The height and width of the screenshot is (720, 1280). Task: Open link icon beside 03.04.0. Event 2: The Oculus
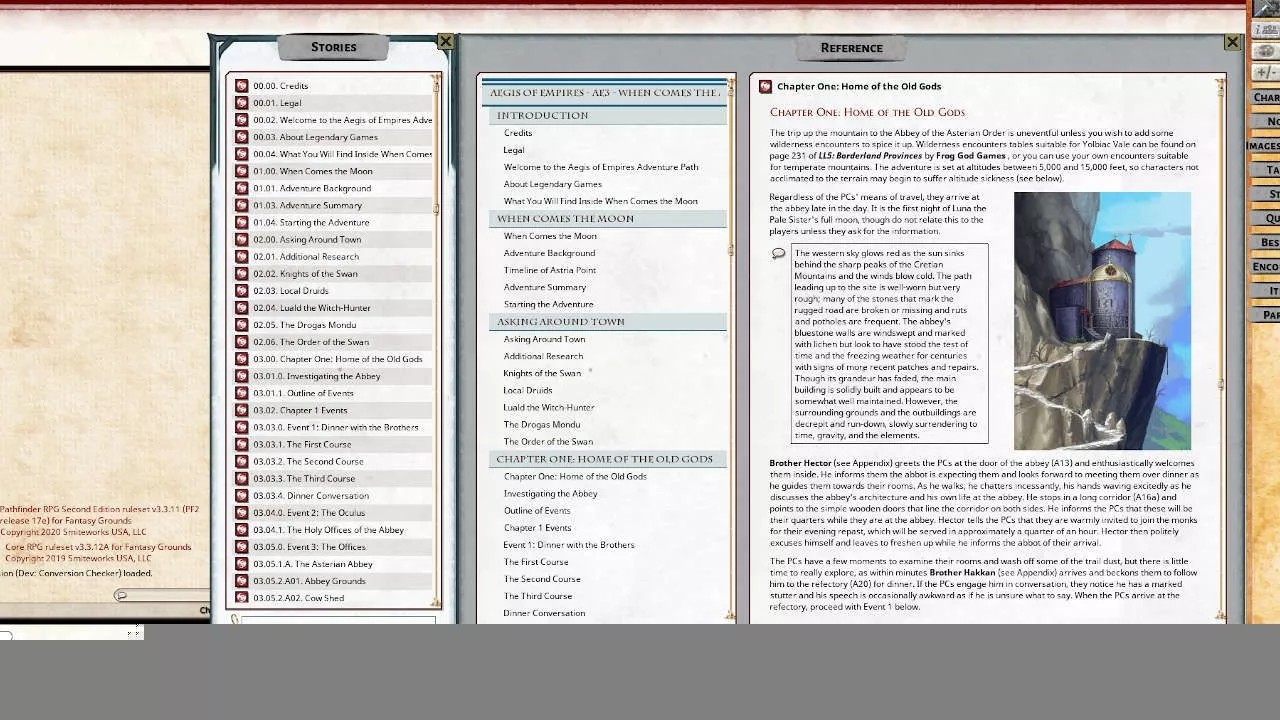[x=241, y=512]
